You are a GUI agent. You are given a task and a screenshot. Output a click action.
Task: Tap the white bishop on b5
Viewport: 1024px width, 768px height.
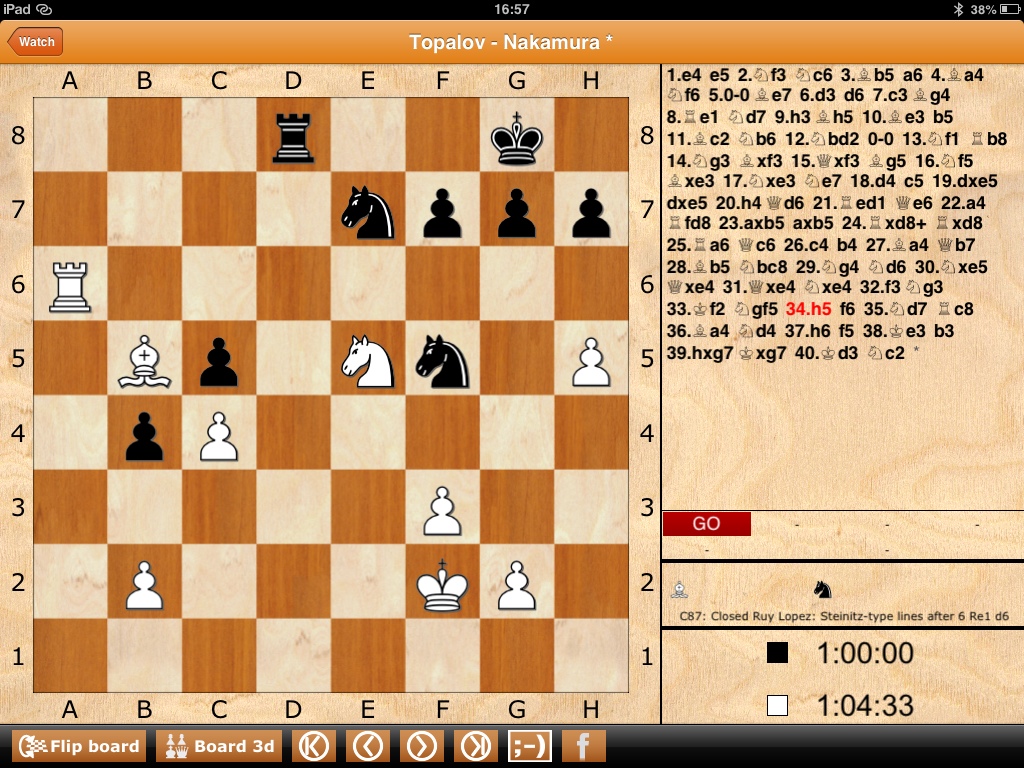coord(145,360)
